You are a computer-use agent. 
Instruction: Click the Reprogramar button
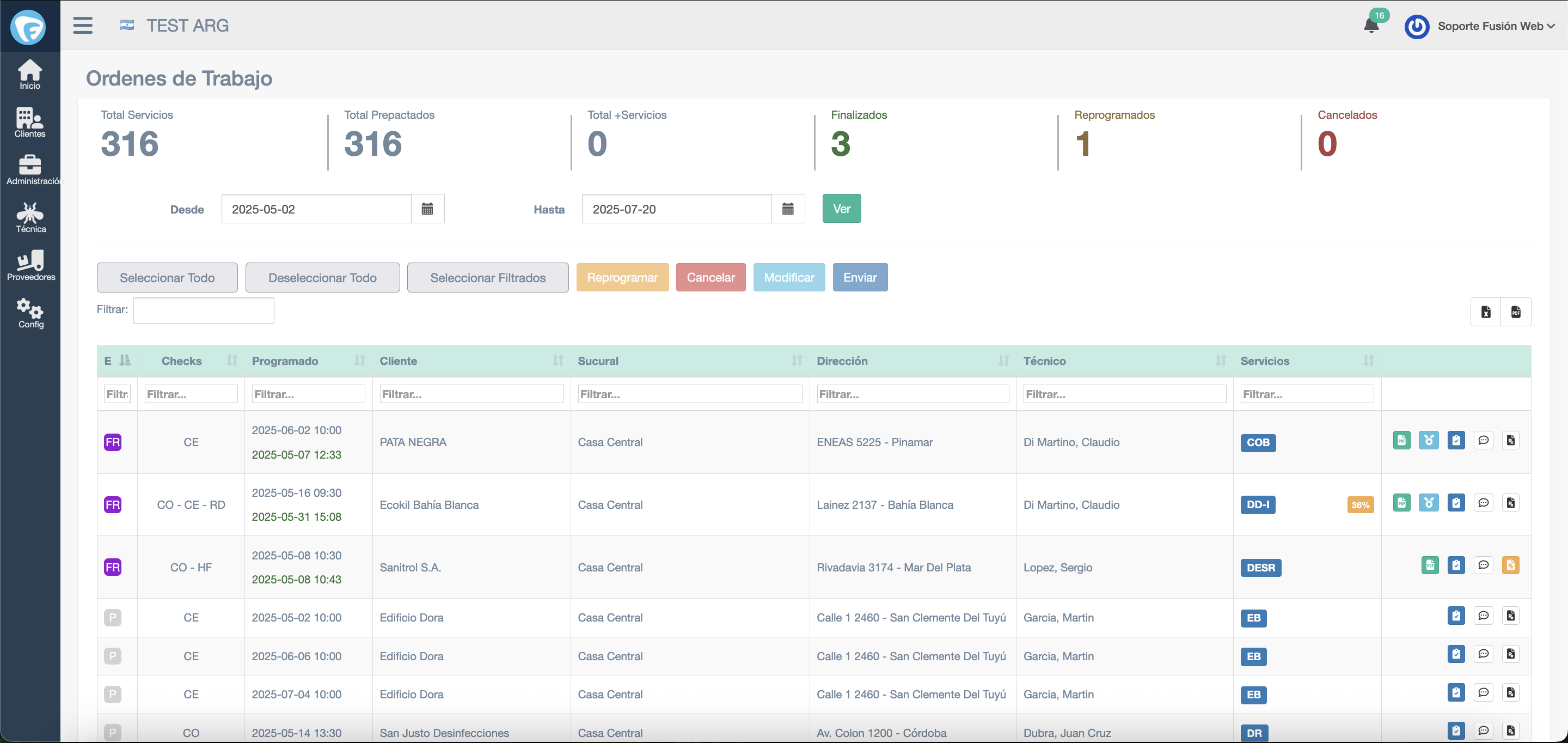pyautogui.click(x=622, y=277)
